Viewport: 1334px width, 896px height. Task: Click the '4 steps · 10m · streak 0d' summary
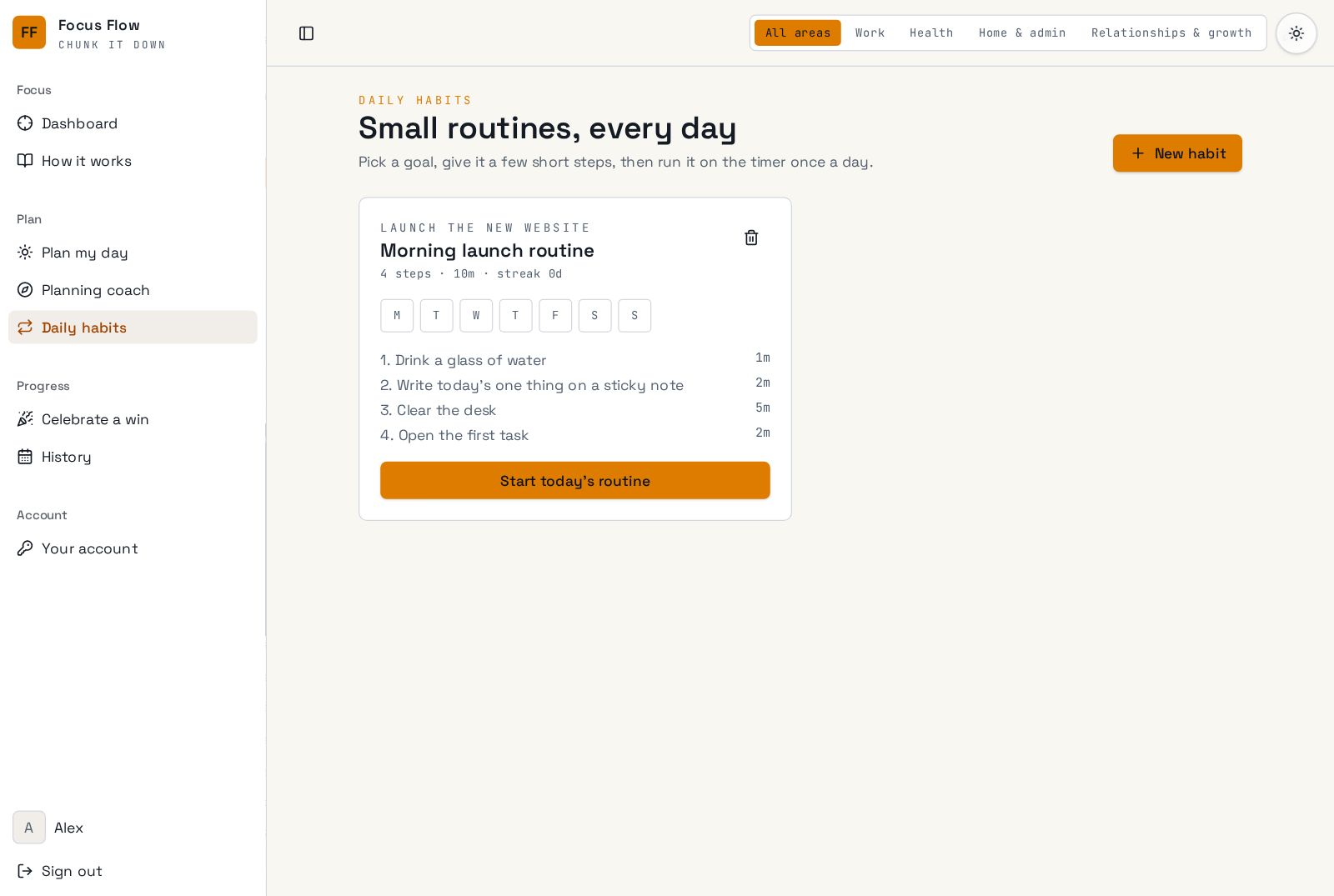click(471, 273)
